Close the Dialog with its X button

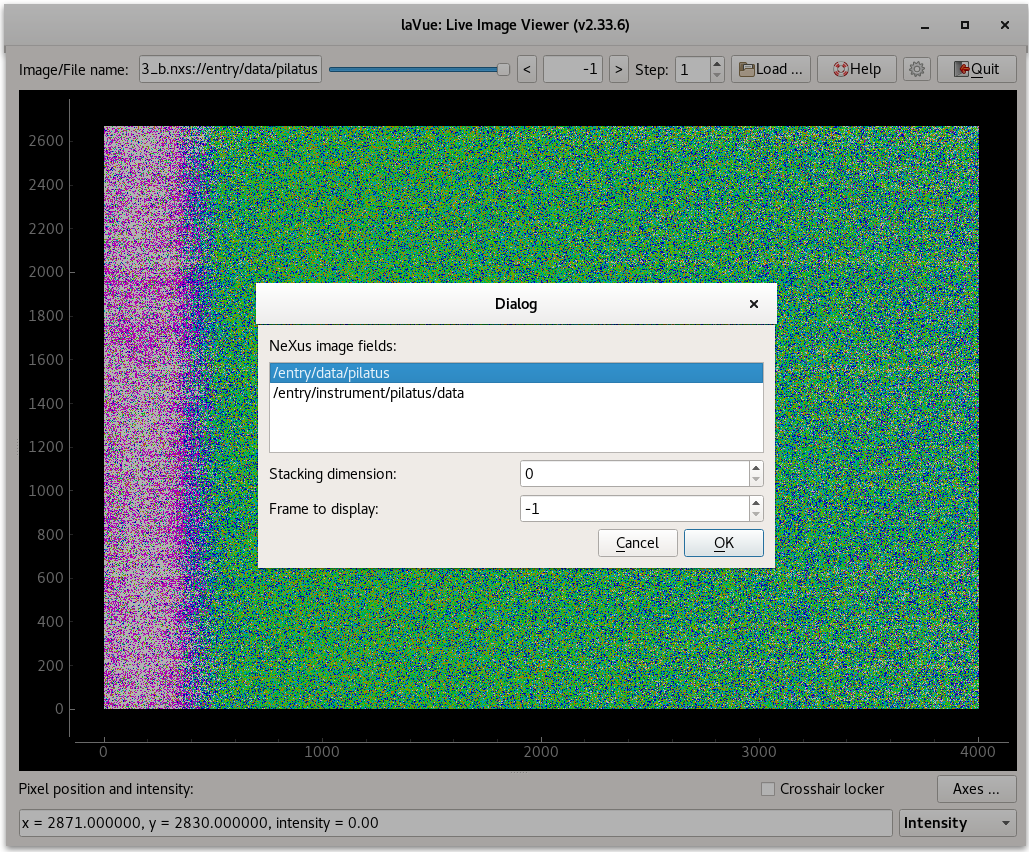coord(754,304)
